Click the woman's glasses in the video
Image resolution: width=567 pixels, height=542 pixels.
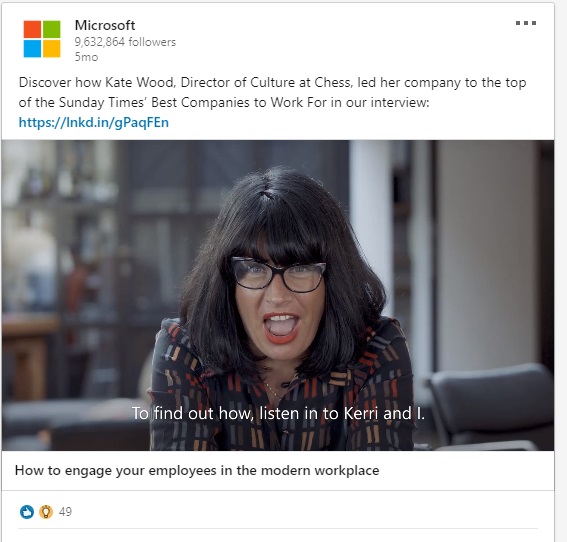click(x=278, y=274)
